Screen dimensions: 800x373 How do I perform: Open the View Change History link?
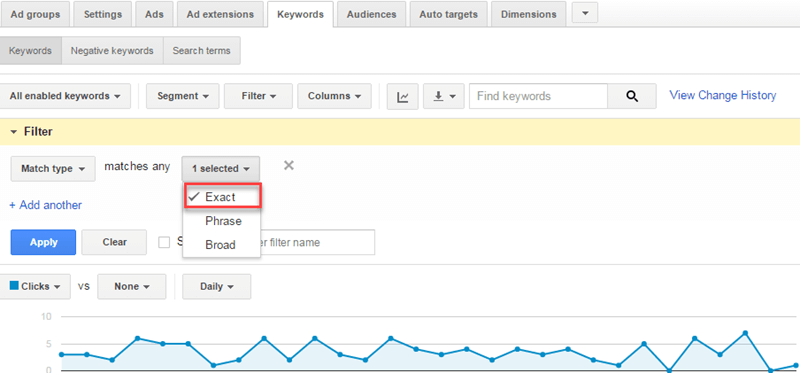pyautogui.click(x=722, y=95)
